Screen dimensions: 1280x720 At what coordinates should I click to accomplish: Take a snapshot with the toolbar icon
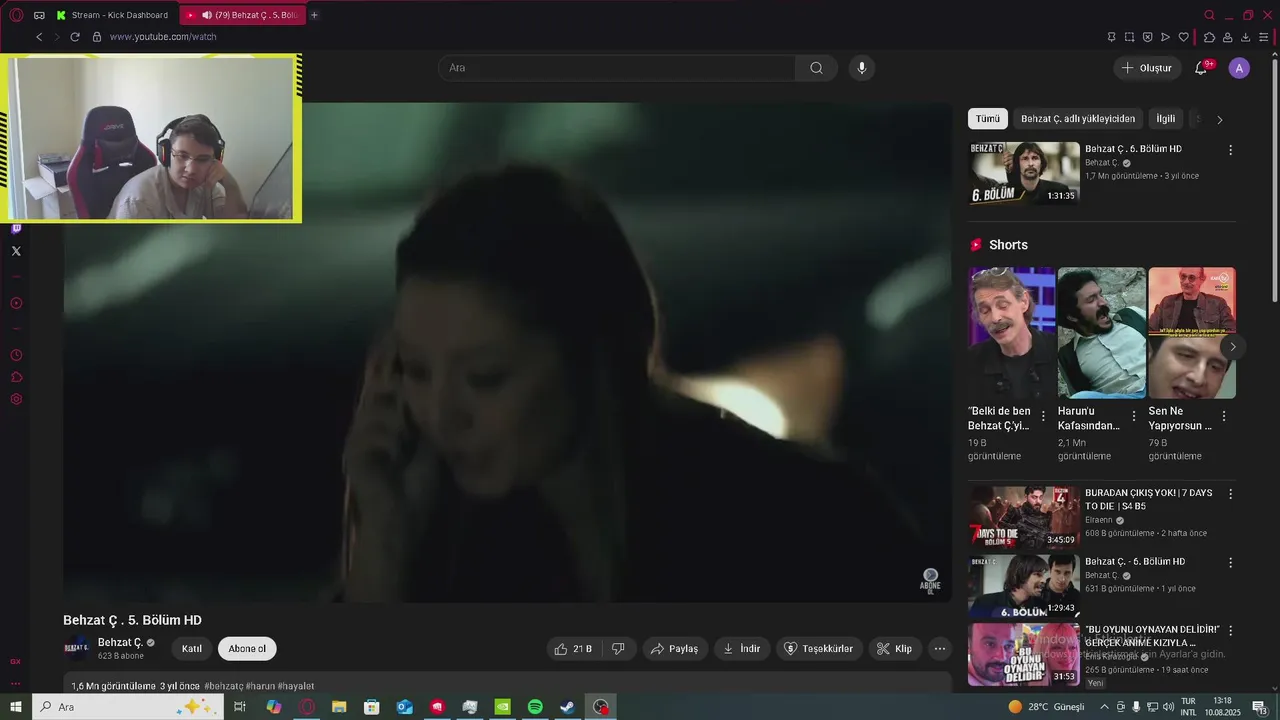1129,37
